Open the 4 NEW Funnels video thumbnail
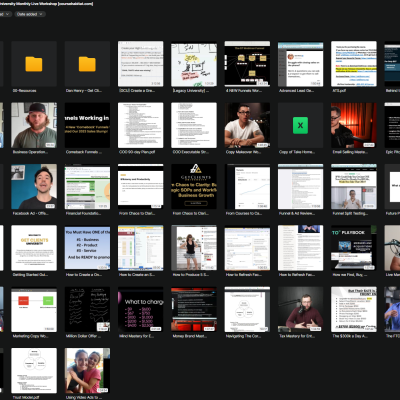The height and width of the screenshot is (400, 400). tap(247, 64)
